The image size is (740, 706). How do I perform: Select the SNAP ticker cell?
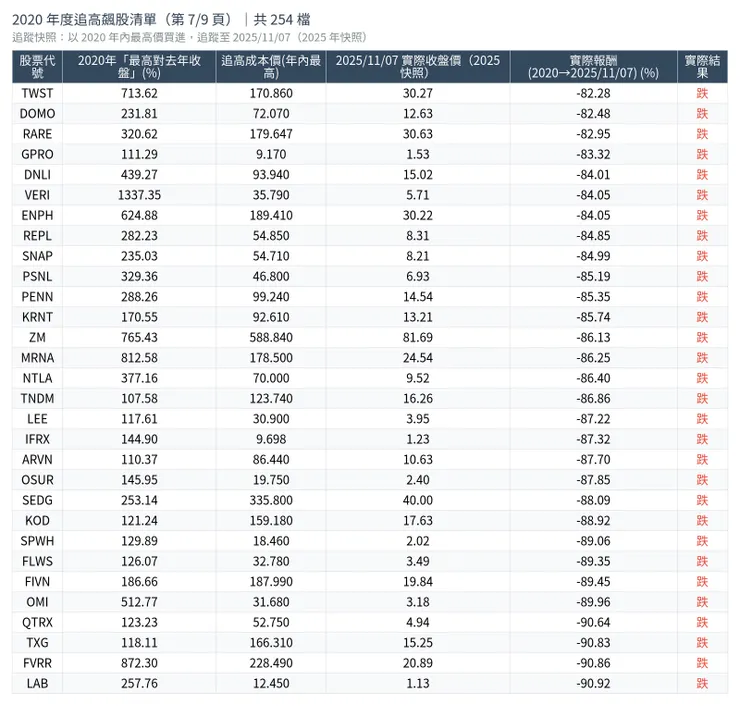coord(37,256)
